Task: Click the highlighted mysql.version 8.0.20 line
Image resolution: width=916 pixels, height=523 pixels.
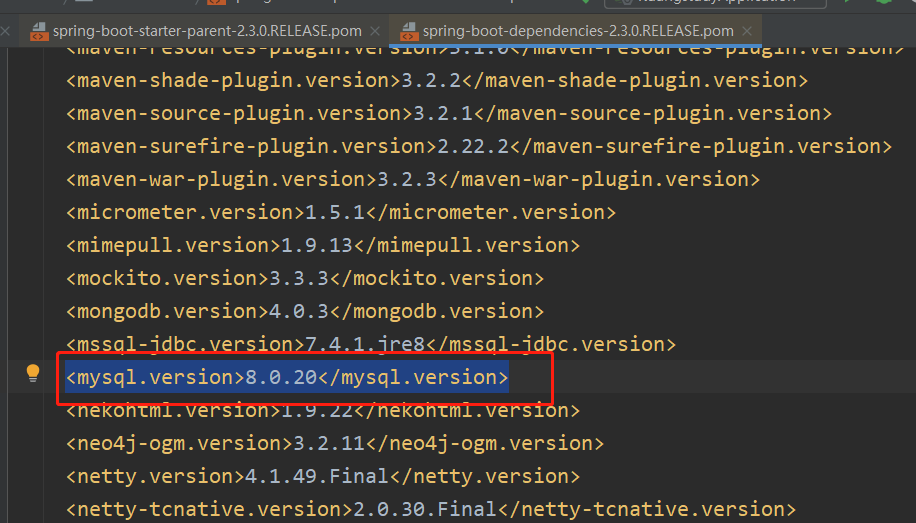Action: tap(287, 377)
